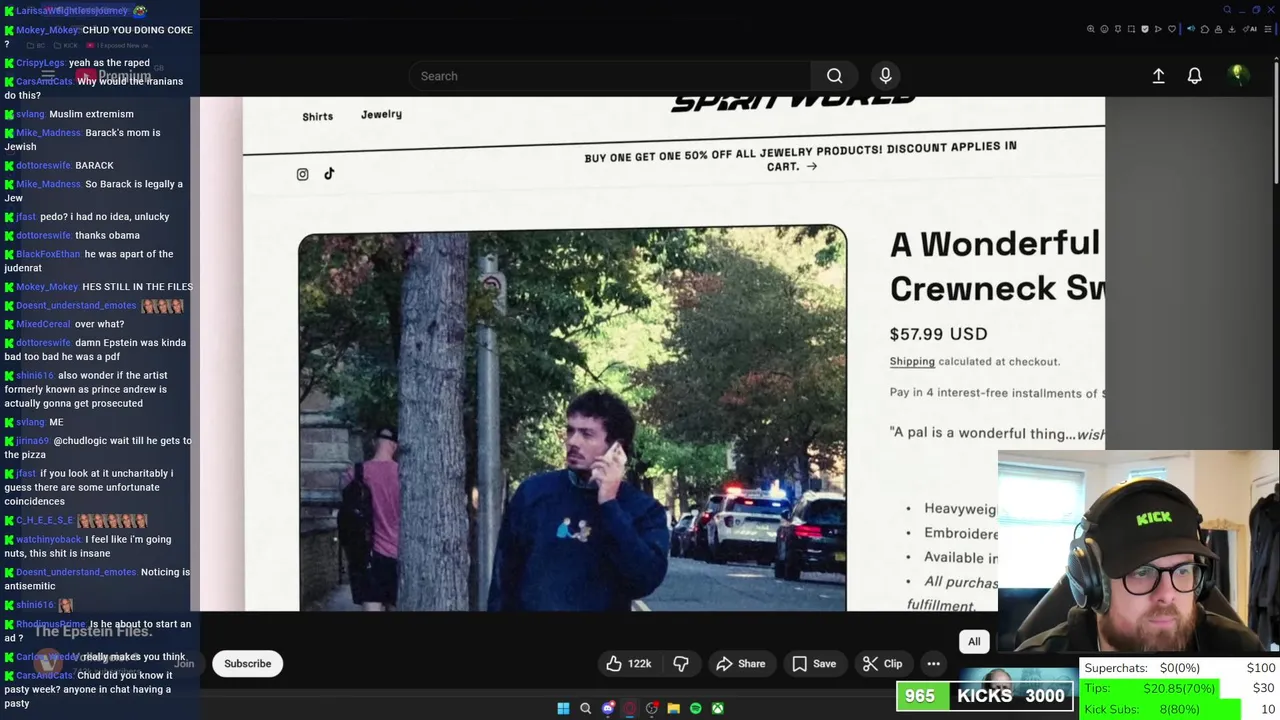This screenshot has width=1280, height=720.
Task: Open the YouTube notifications bell
Action: point(1194,76)
